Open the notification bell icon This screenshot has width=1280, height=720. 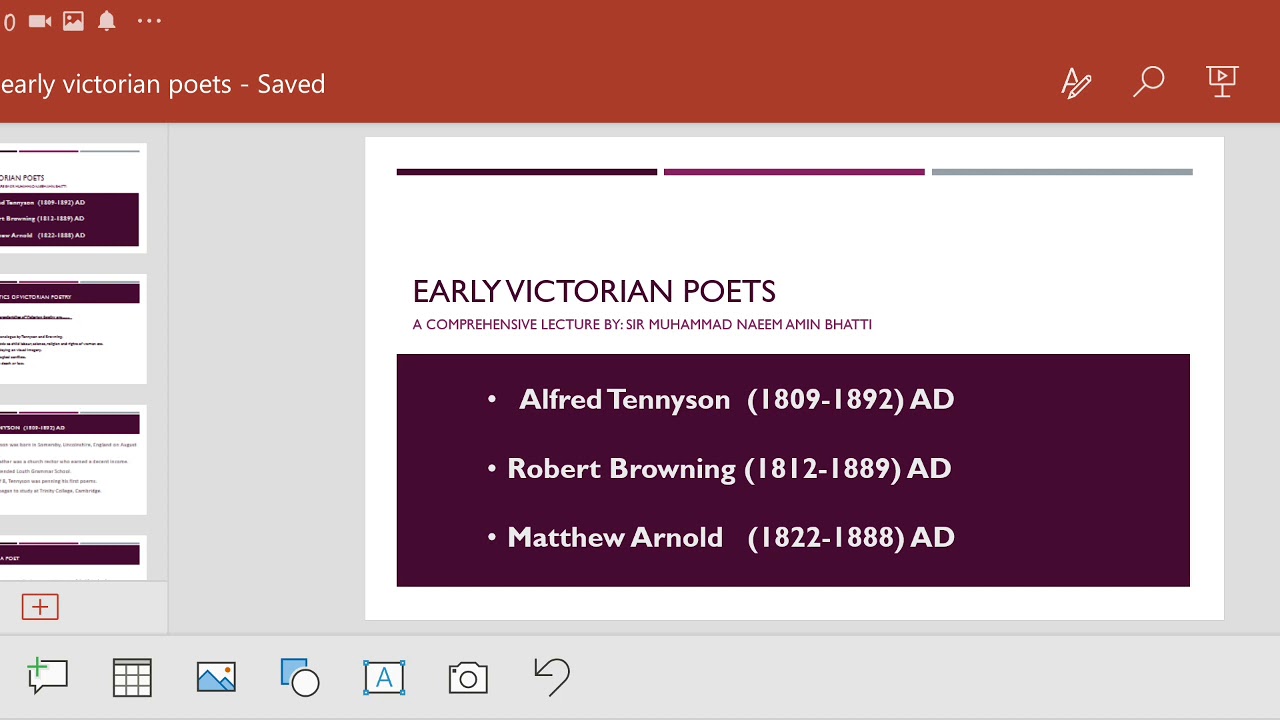pyautogui.click(x=107, y=21)
